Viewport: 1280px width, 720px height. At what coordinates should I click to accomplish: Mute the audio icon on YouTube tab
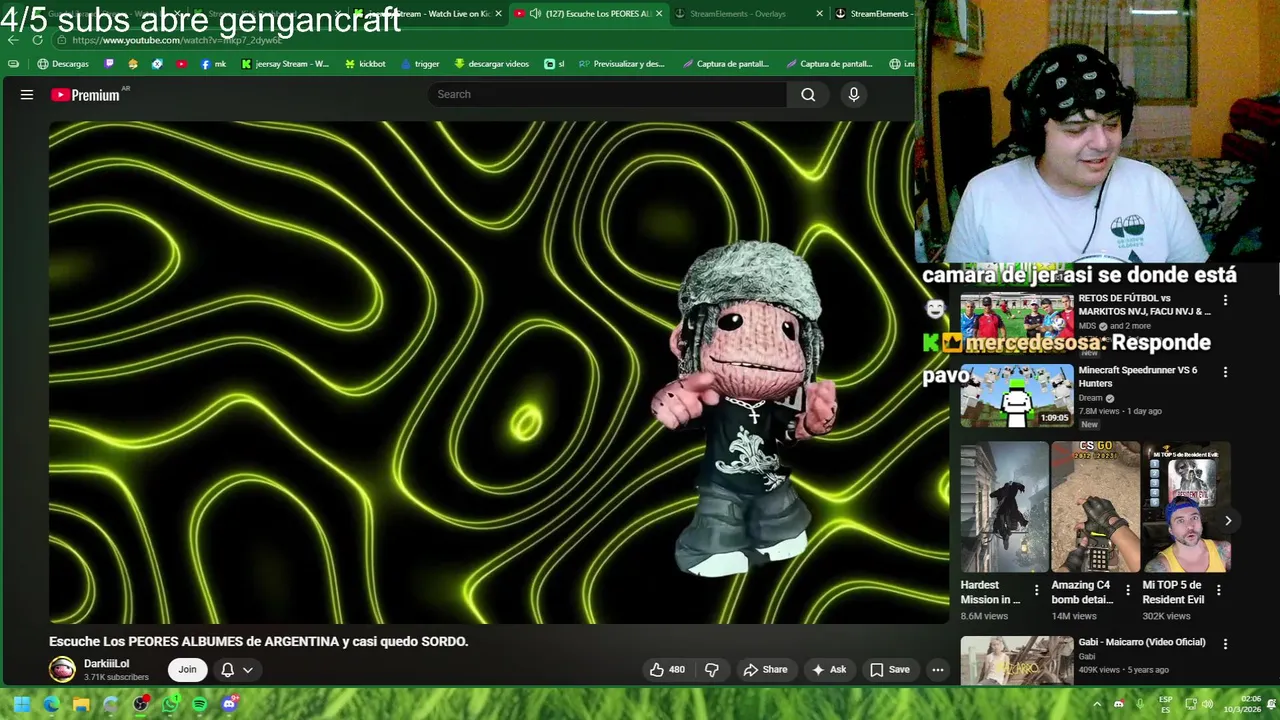coord(535,14)
